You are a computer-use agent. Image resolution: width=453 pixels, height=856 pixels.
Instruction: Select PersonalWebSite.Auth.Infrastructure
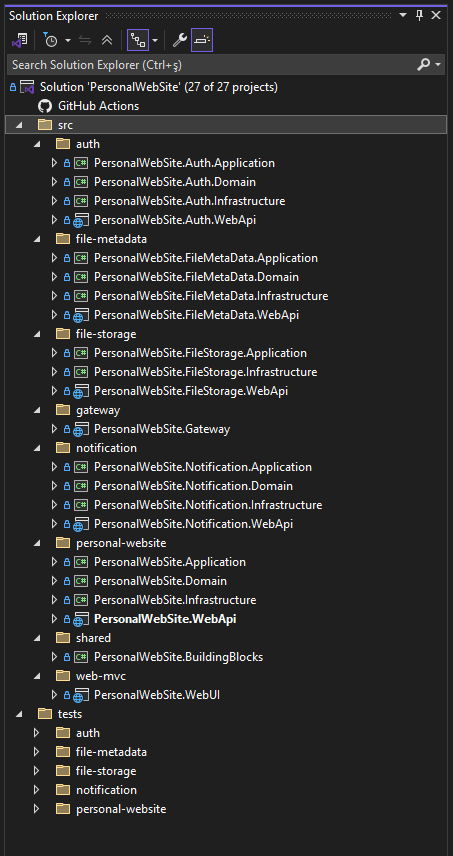(x=189, y=201)
